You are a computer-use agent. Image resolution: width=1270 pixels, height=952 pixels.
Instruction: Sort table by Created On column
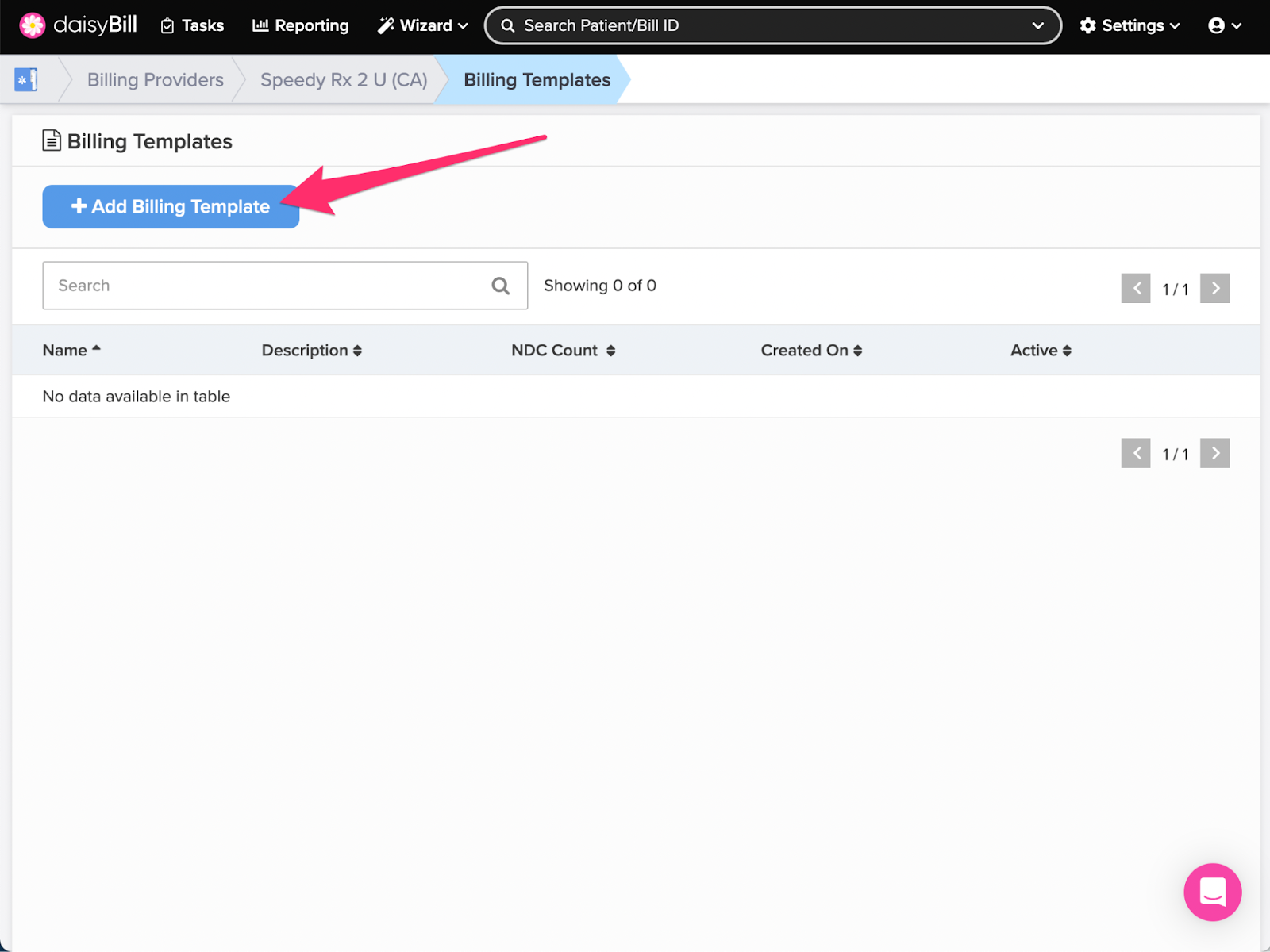(811, 350)
